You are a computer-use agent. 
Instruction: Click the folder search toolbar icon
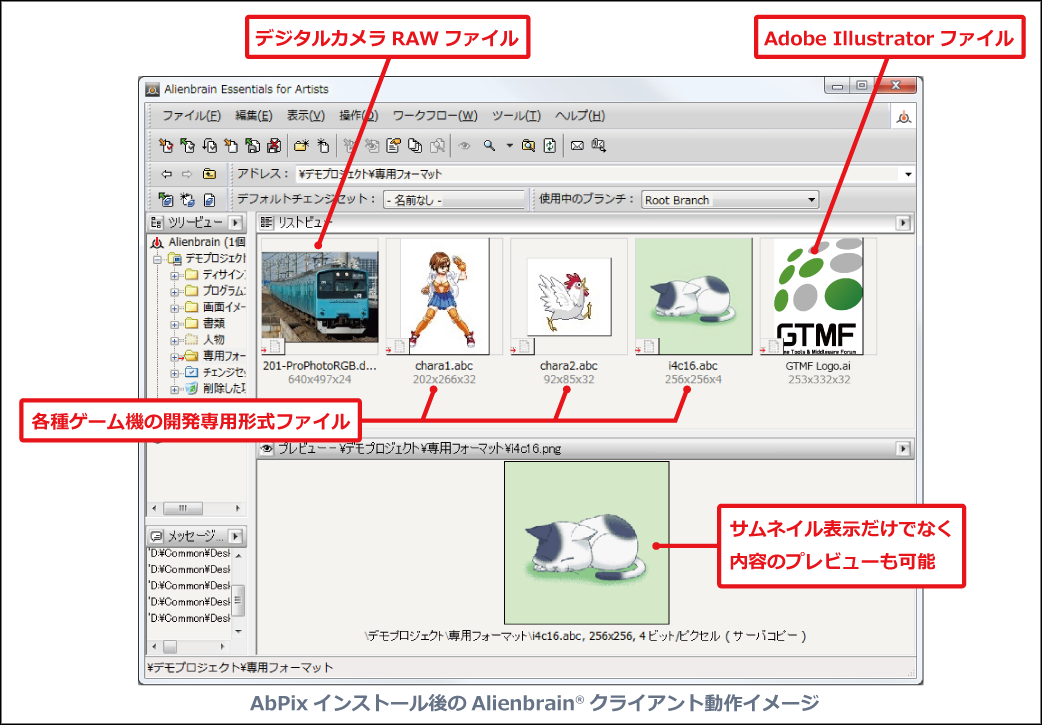click(528, 146)
